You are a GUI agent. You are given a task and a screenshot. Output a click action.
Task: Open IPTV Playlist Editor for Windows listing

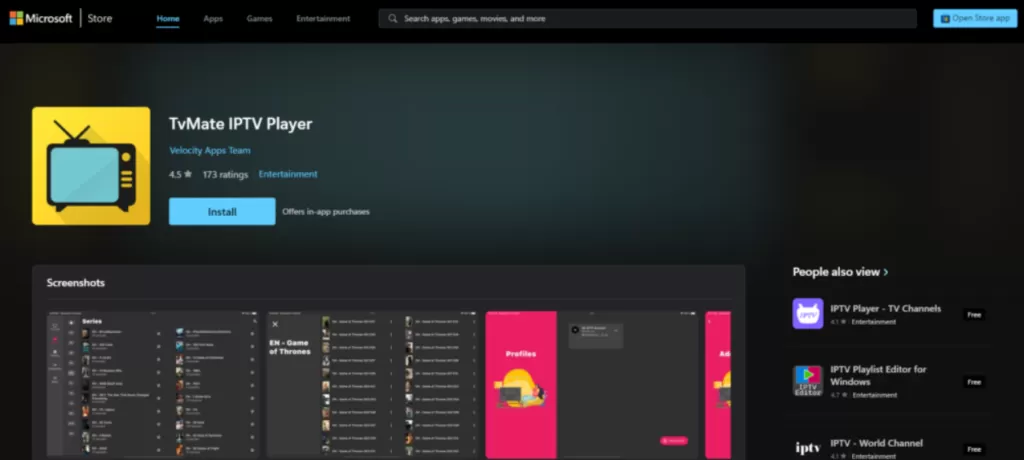878,375
